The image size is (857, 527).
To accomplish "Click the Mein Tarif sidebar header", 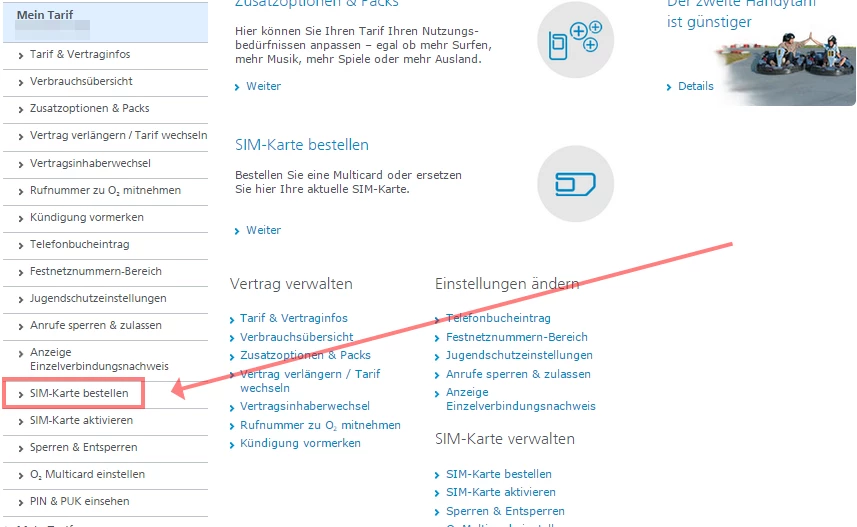I will [105, 22].
